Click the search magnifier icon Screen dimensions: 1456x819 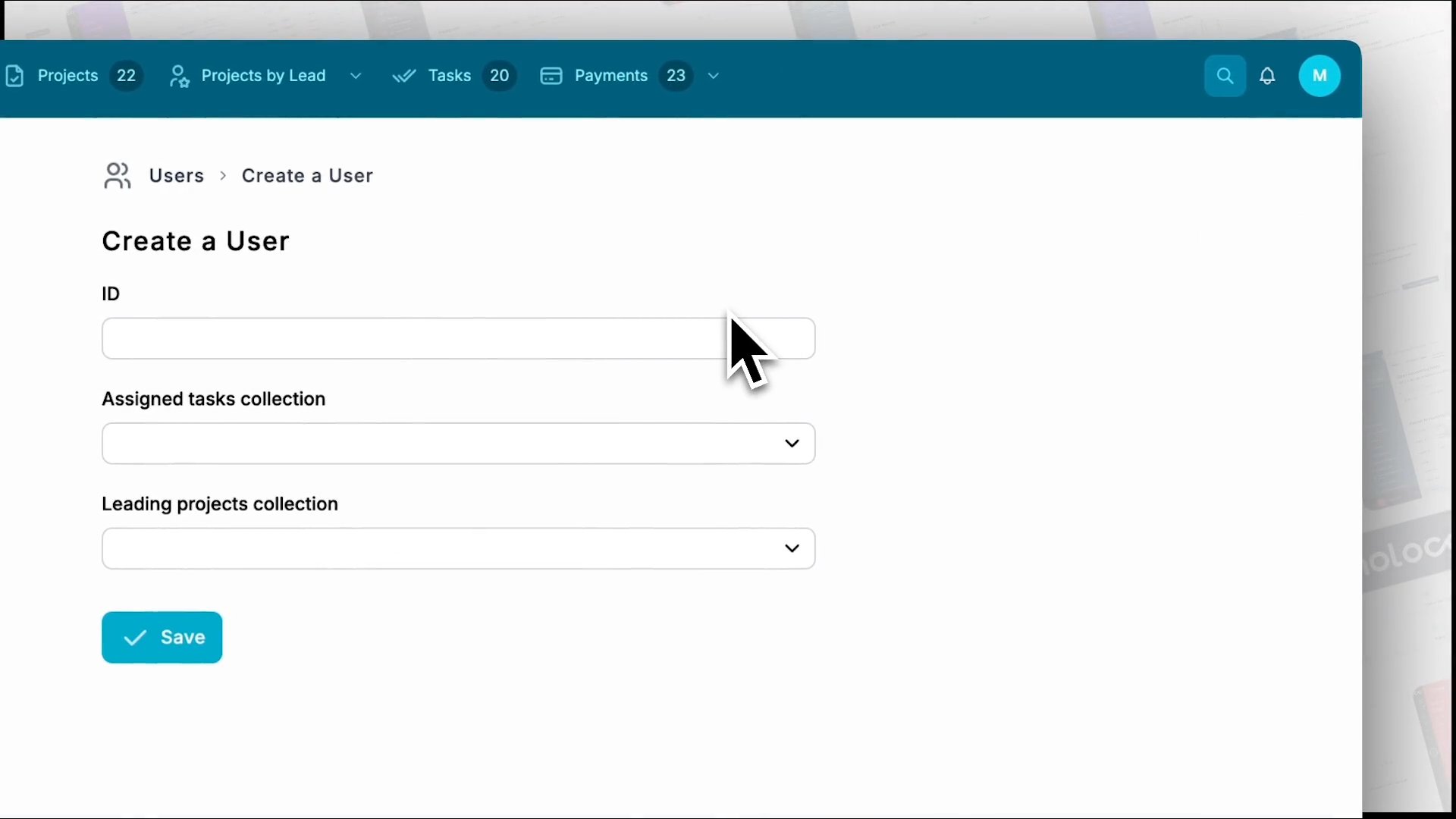point(1225,76)
